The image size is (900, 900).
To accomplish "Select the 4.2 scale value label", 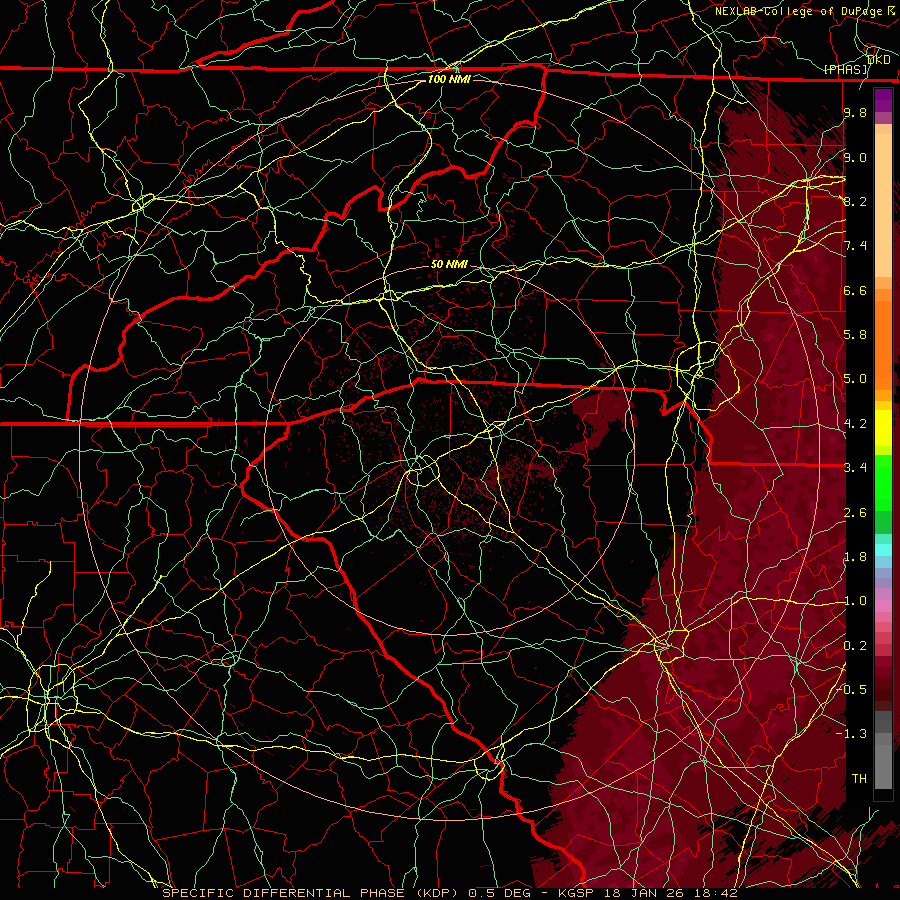I will pyautogui.click(x=855, y=424).
